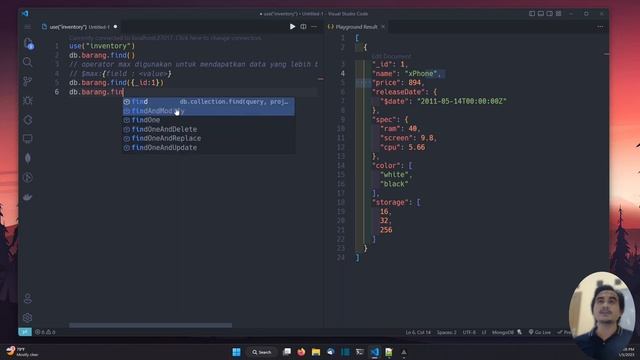This screenshot has width=640, height=360.
Task: Change the MongoDB language mode
Action: (503, 332)
